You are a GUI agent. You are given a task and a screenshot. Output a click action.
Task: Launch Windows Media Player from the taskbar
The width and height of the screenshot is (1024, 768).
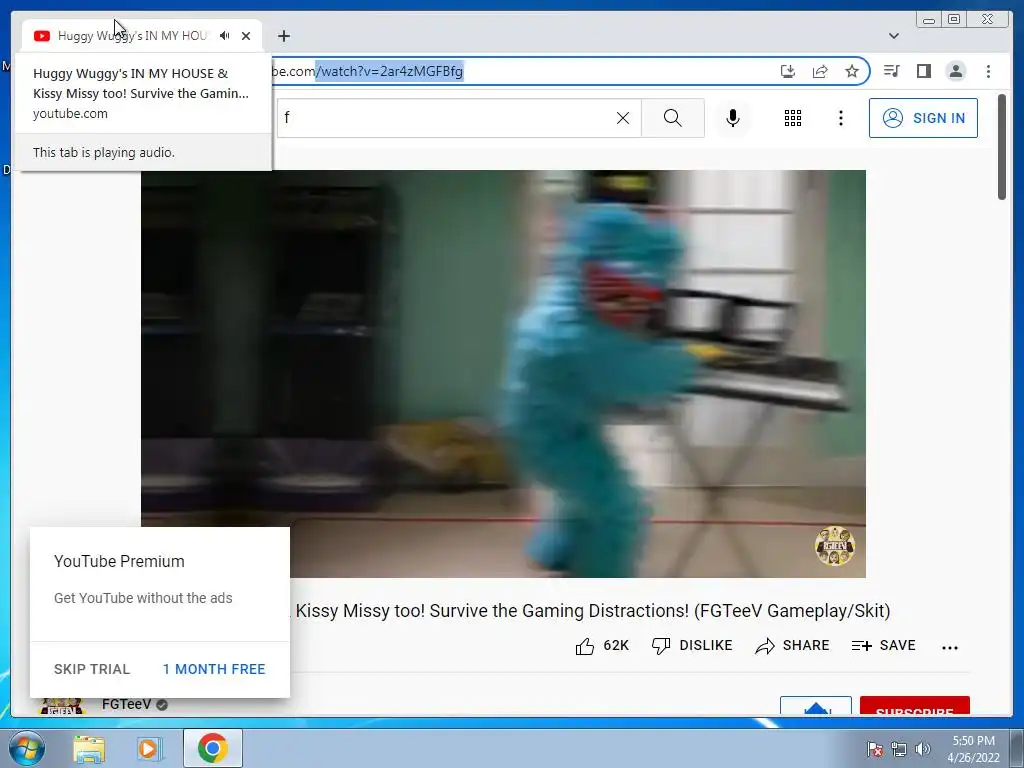150,748
